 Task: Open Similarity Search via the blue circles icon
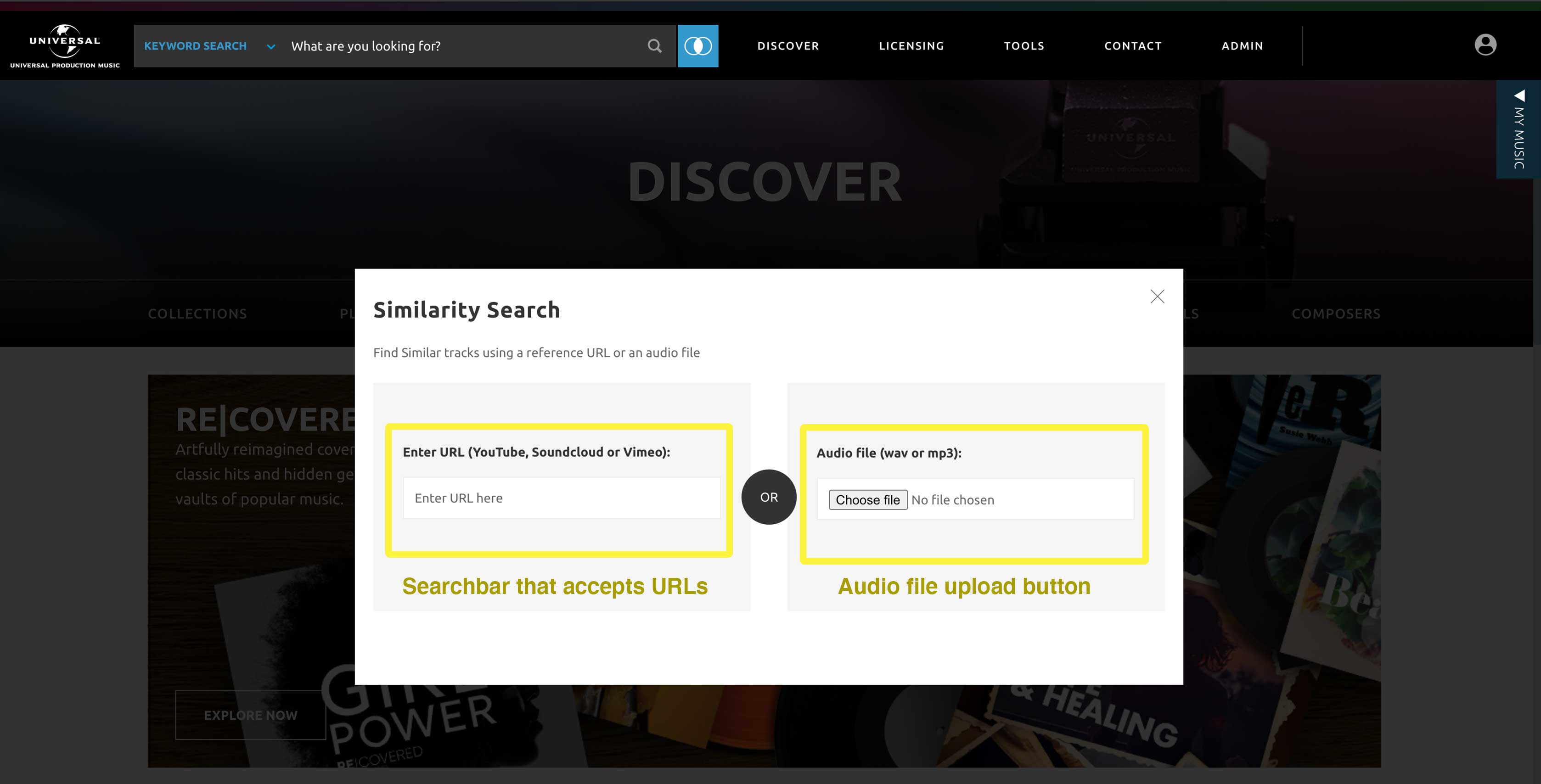(697, 46)
